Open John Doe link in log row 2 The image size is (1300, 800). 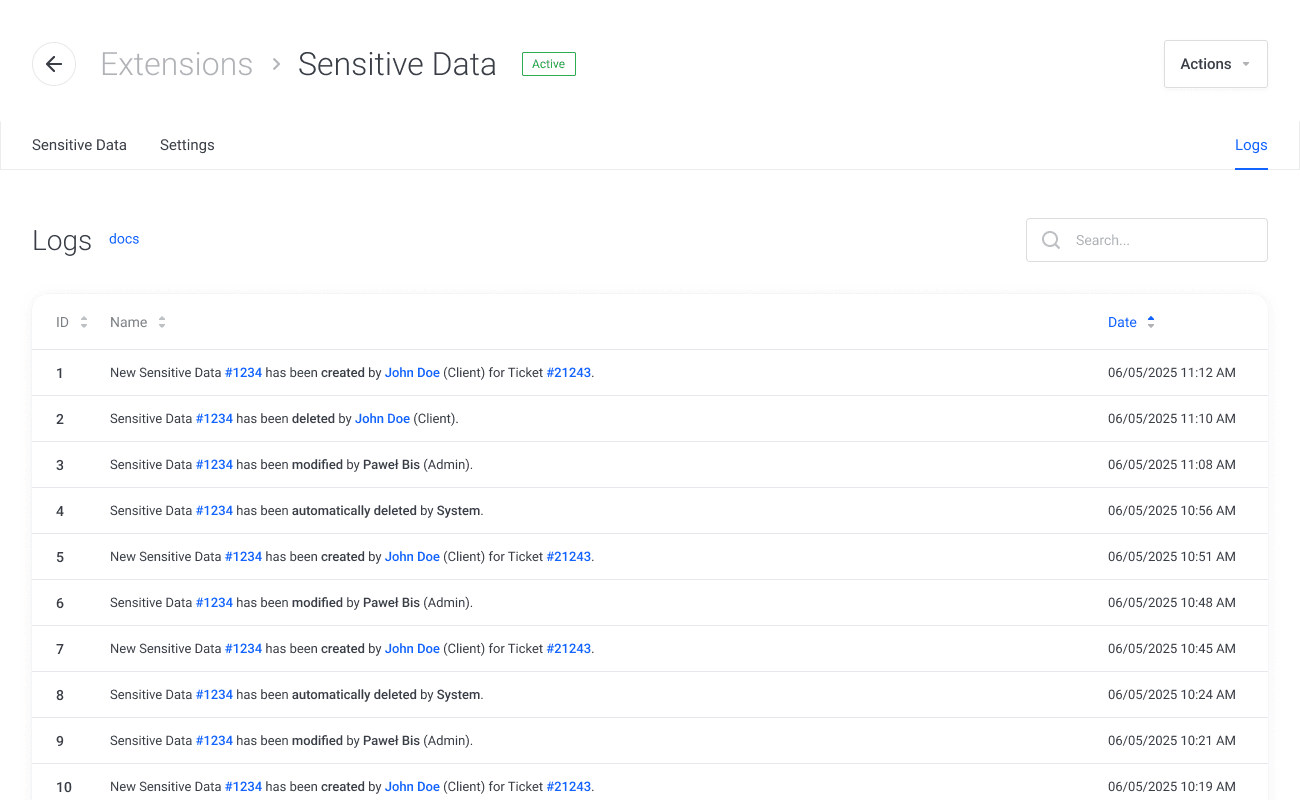382,419
